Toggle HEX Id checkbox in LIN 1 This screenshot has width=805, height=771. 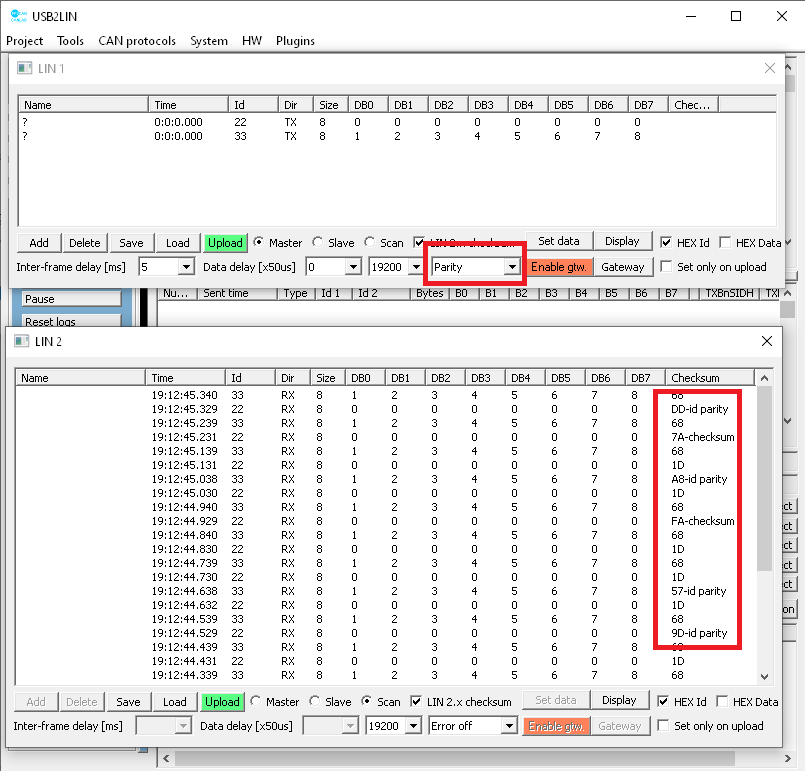click(x=666, y=242)
